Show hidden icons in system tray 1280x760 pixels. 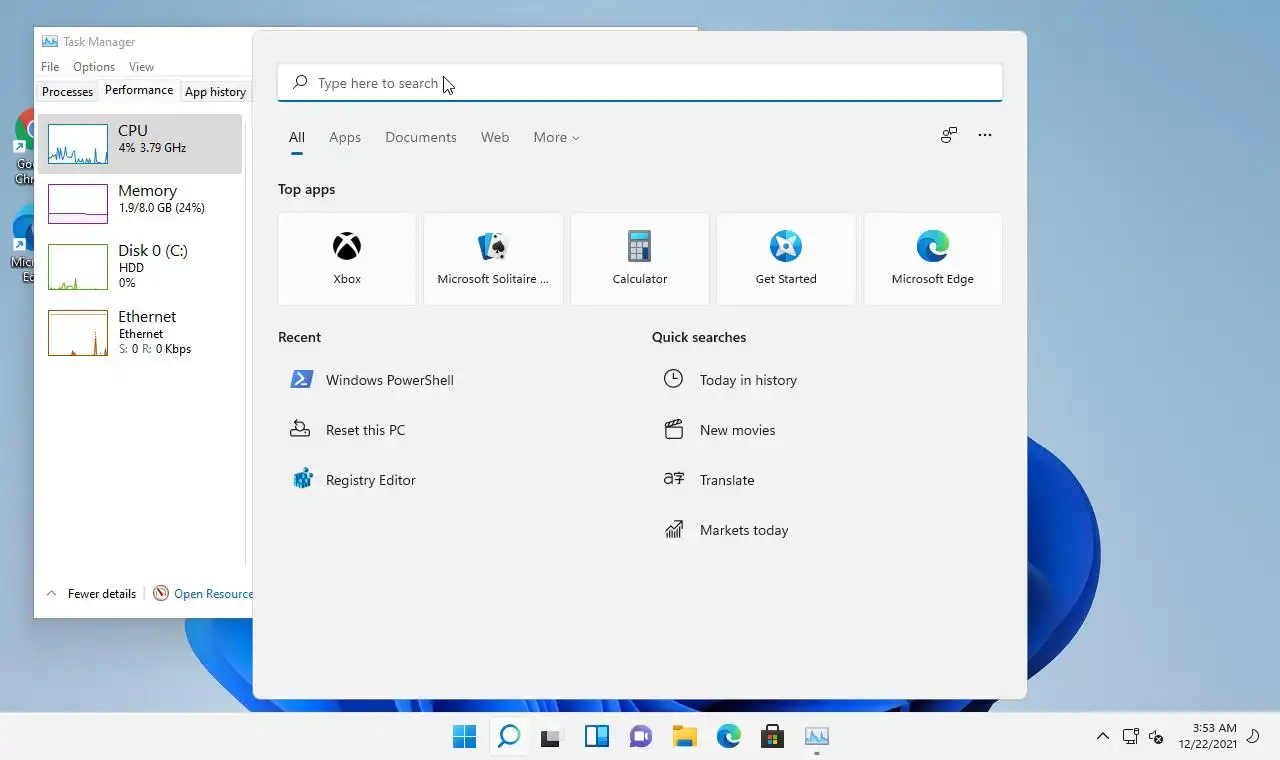coord(1103,737)
